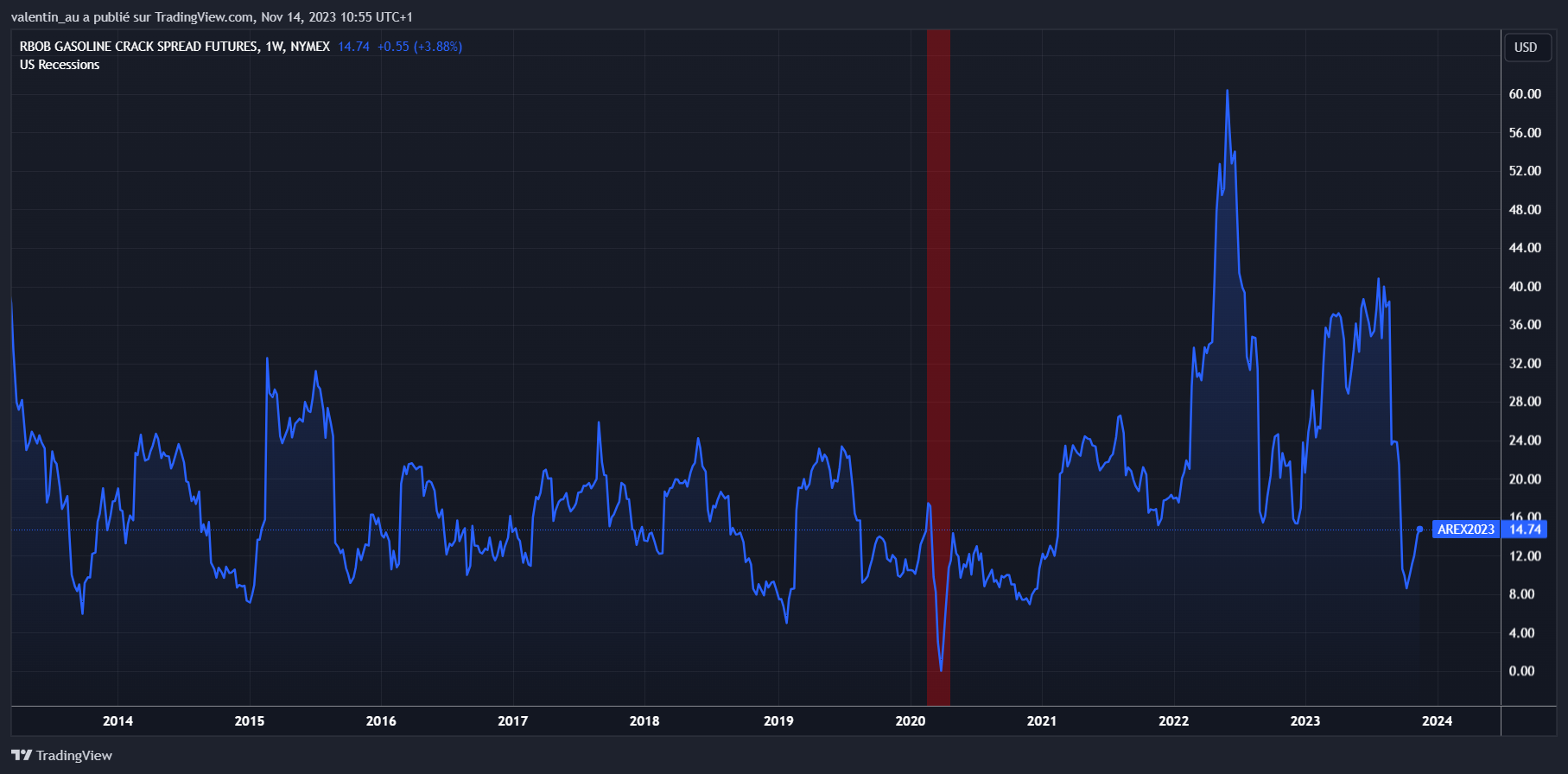This screenshot has height=774, width=1568.
Task: Click the 14.74 price axis tag
Action: click(1525, 530)
